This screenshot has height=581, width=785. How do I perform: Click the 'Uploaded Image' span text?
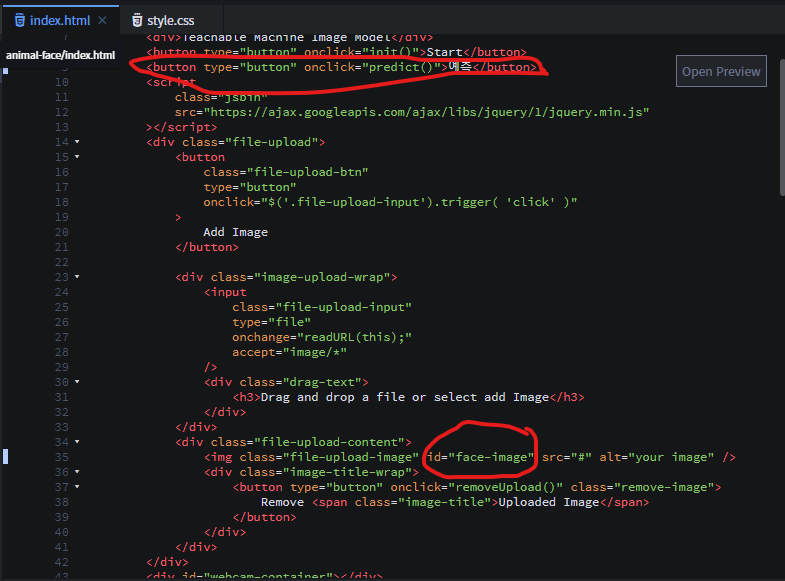[x=549, y=502]
